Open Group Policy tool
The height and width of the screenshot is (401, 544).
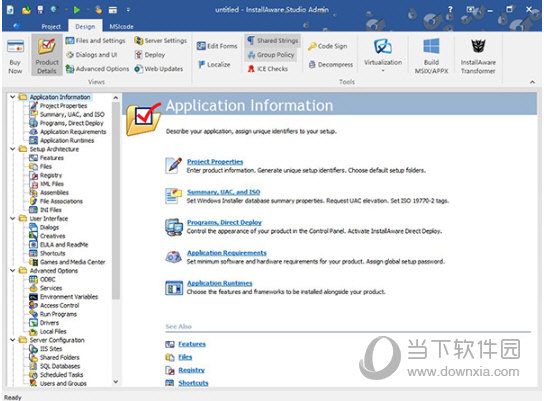point(271,55)
